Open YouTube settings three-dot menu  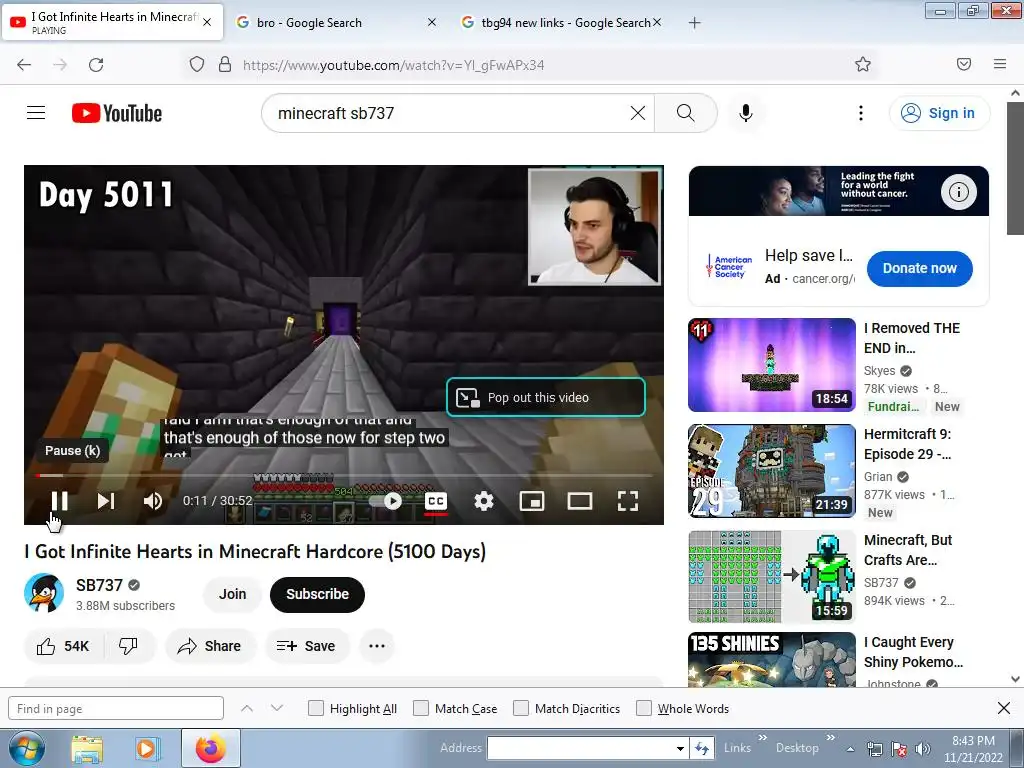pos(861,113)
